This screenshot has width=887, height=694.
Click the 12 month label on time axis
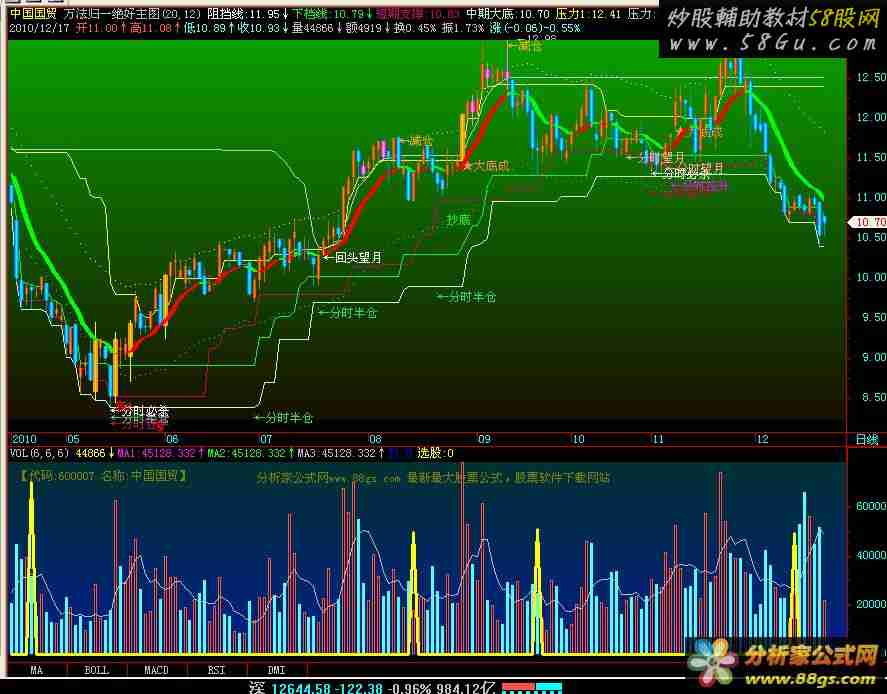762,439
